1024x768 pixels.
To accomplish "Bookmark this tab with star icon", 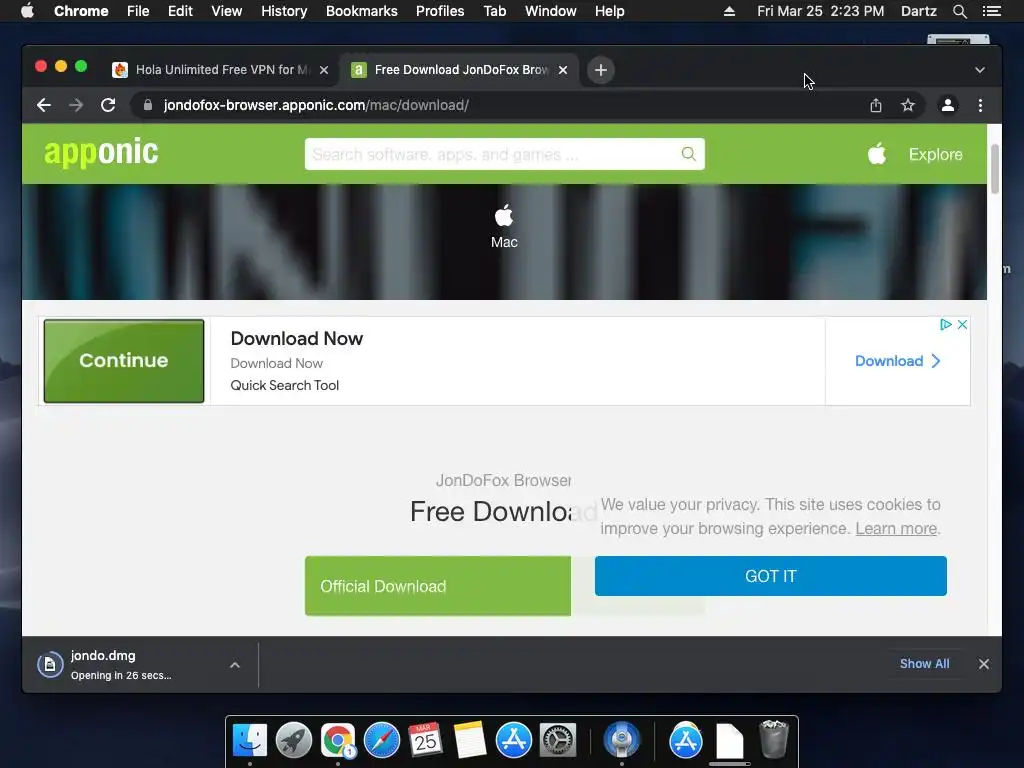I will 908,105.
